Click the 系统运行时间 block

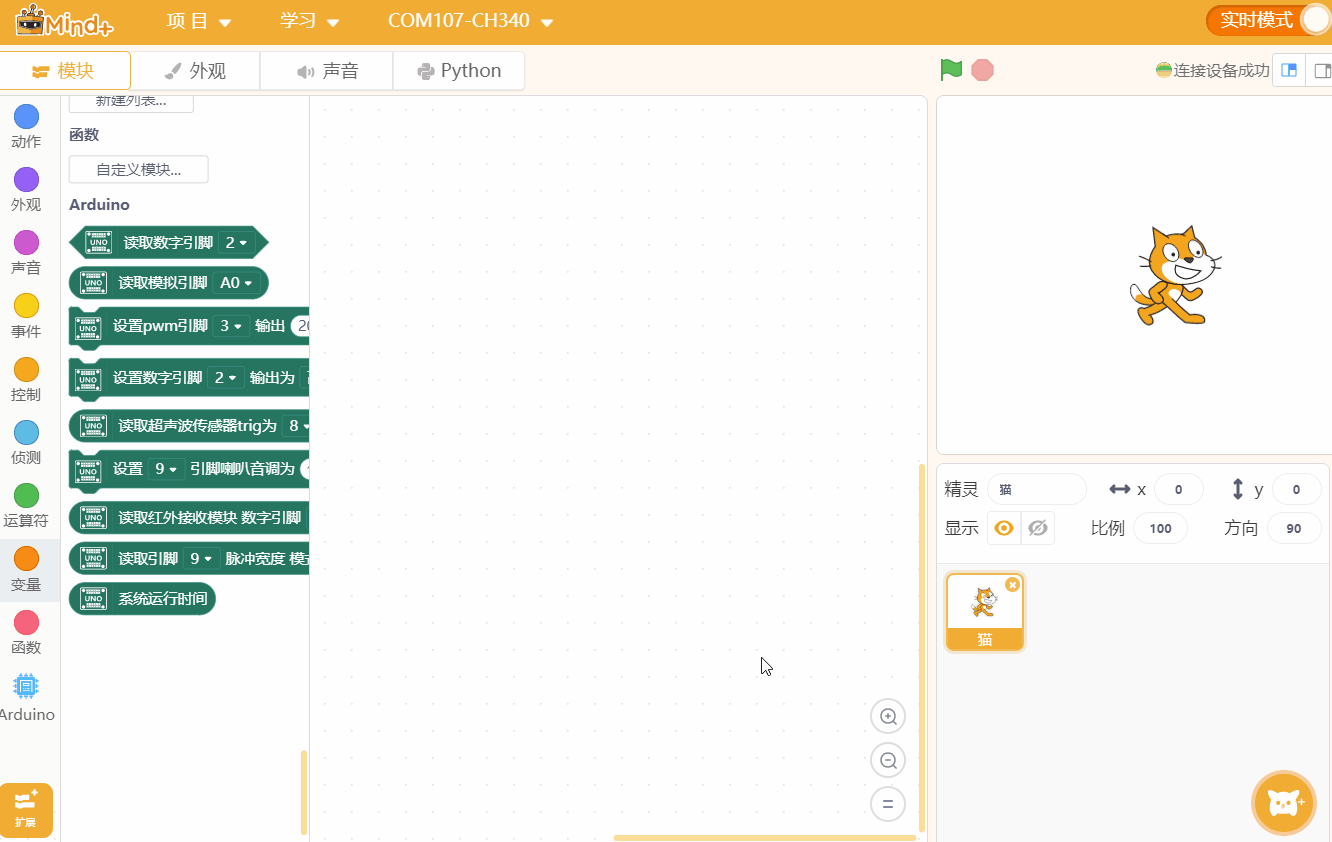(x=142, y=599)
